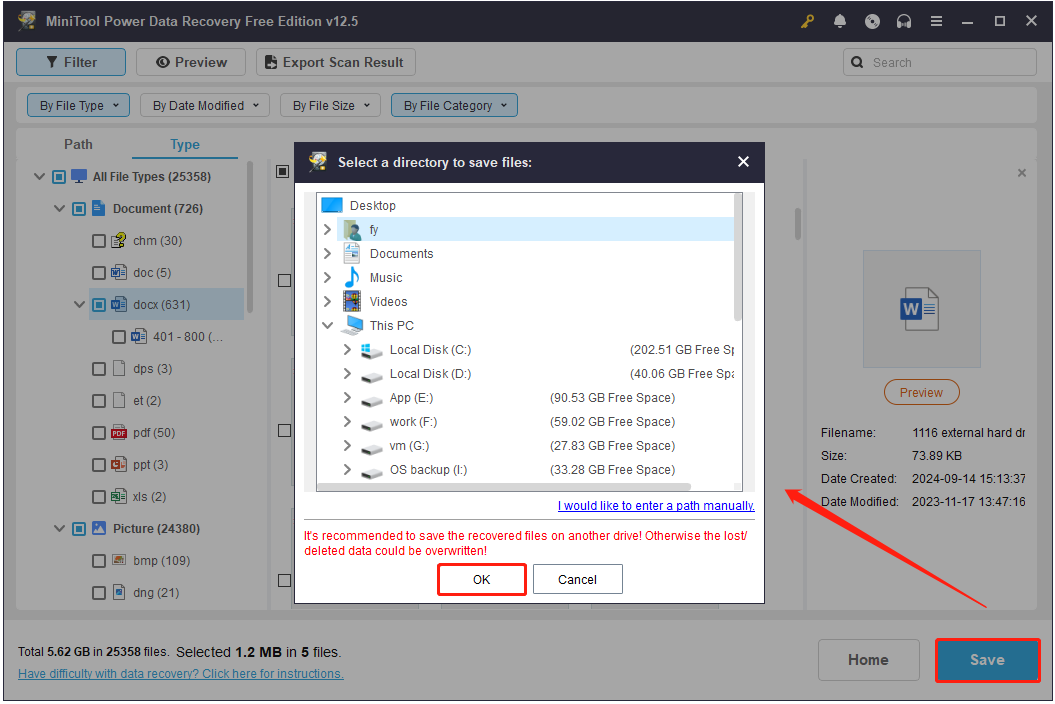Open the hamburger menu icon
The image size is (1055, 704).
[x=936, y=20]
